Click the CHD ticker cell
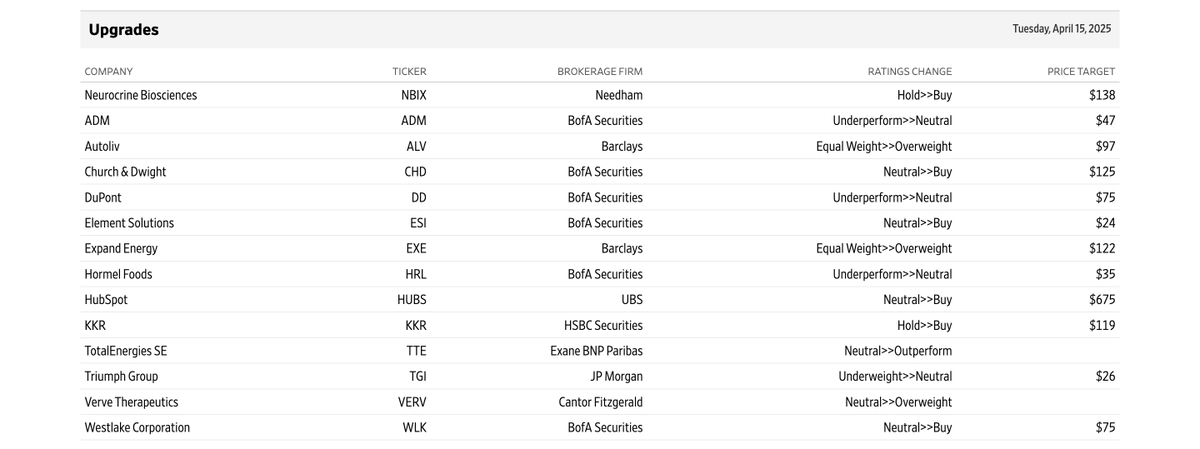The height and width of the screenshot is (449, 1200). coord(415,172)
